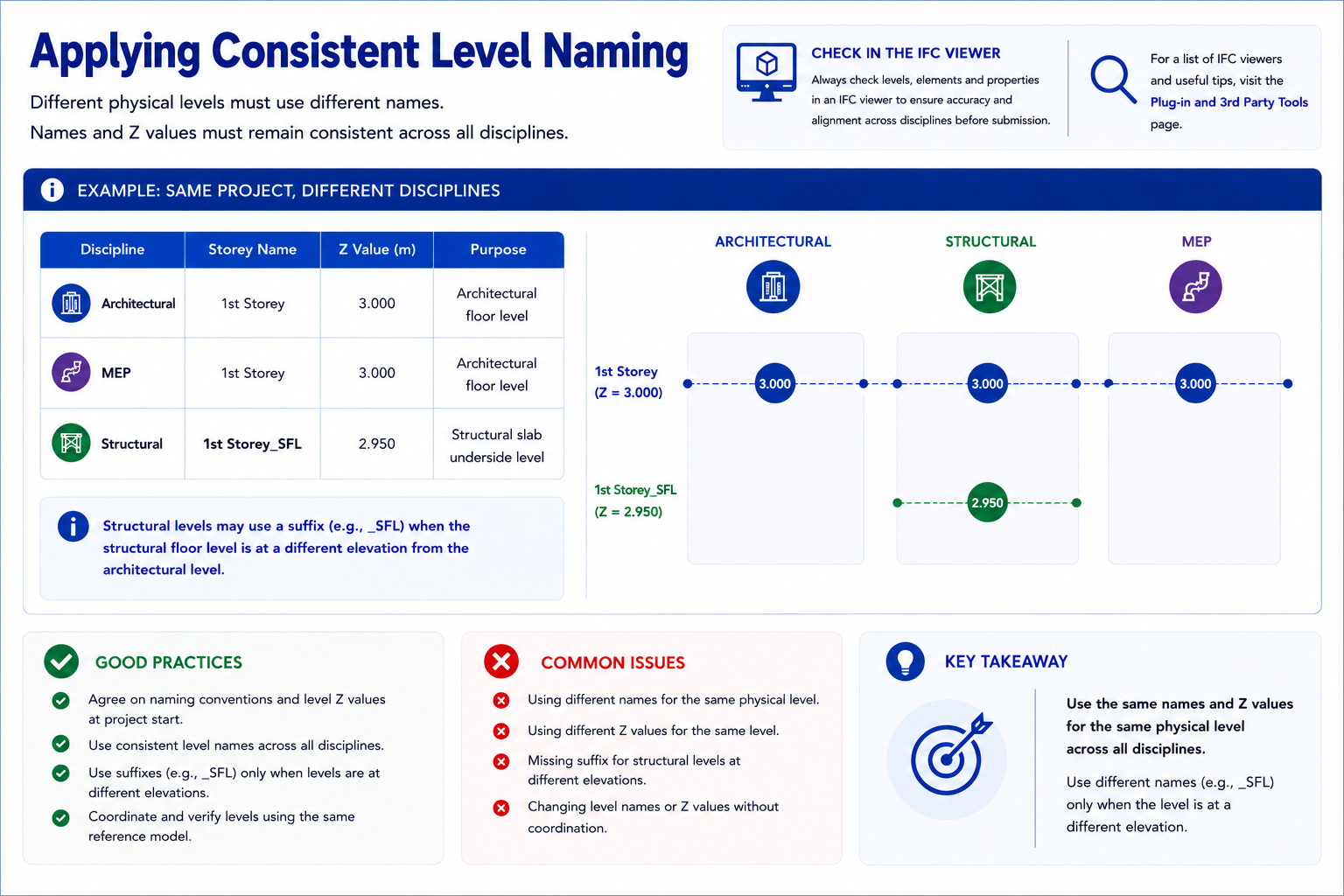Click the Architectural building icon in the table
Image resolution: width=1344 pixels, height=896 pixels.
coord(72,304)
